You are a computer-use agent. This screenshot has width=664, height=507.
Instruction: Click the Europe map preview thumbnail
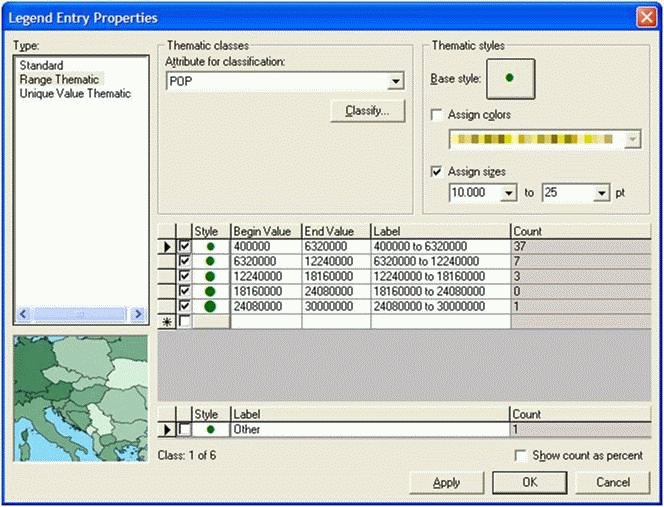(x=80, y=398)
